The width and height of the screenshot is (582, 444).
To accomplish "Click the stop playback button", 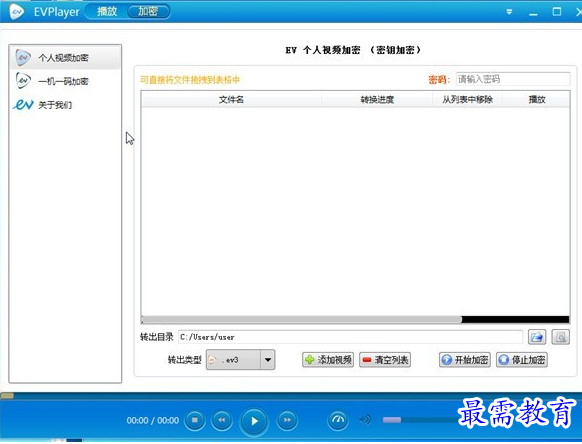I will [x=195, y=420].
